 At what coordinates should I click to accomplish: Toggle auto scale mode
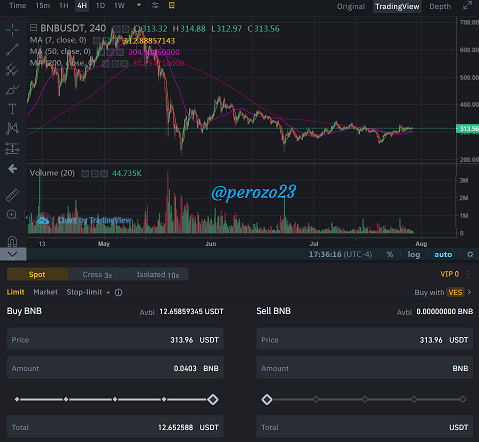pos(443,254)
